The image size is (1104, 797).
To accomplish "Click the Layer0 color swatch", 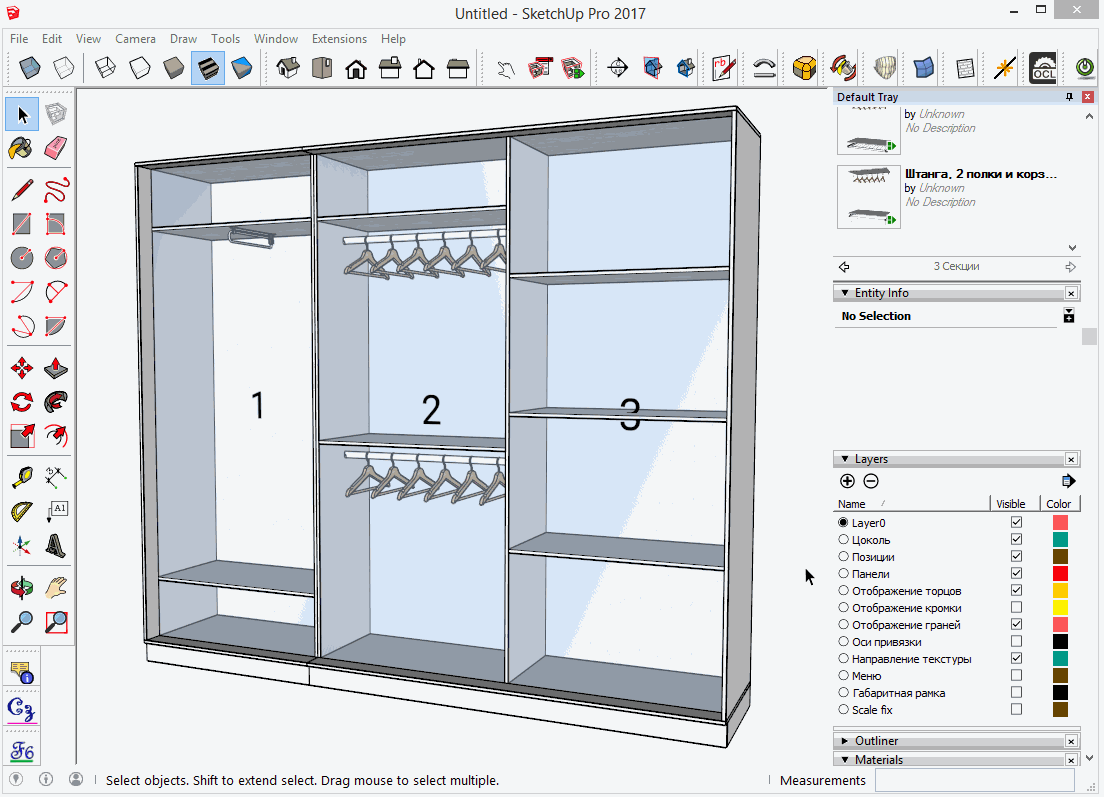I will [x=1060, y=523].
